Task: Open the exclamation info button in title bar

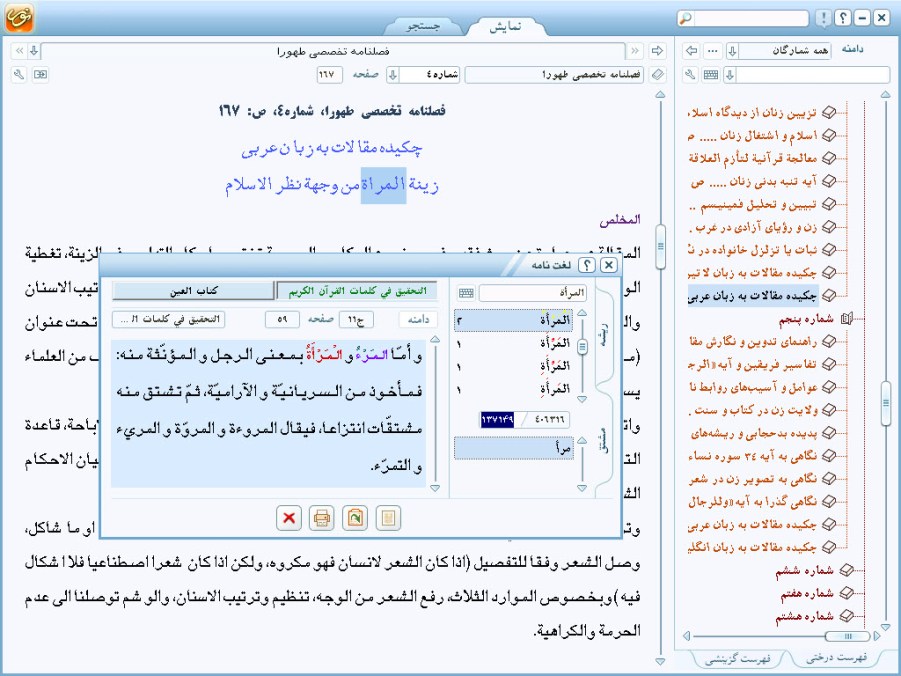Action: (x=823, y=18)
